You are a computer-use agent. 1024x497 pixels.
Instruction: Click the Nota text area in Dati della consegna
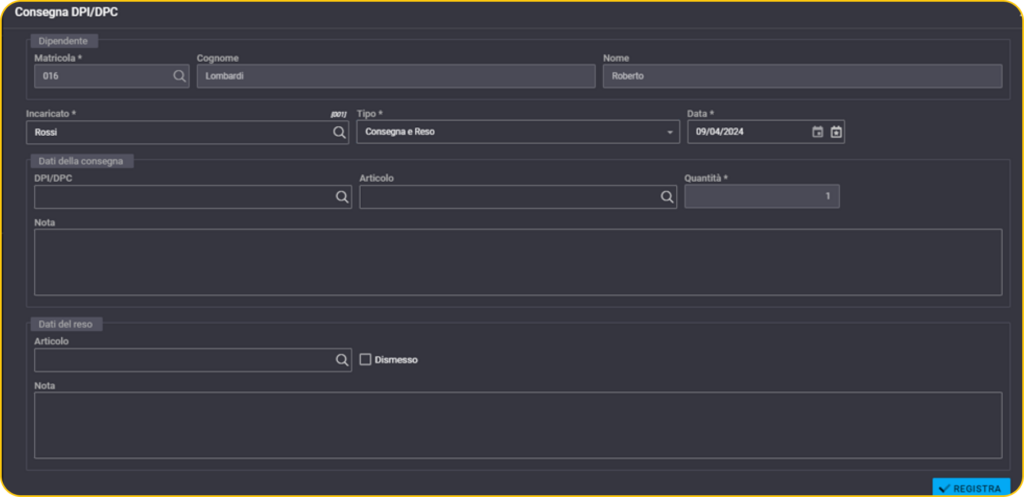[518, 262]
